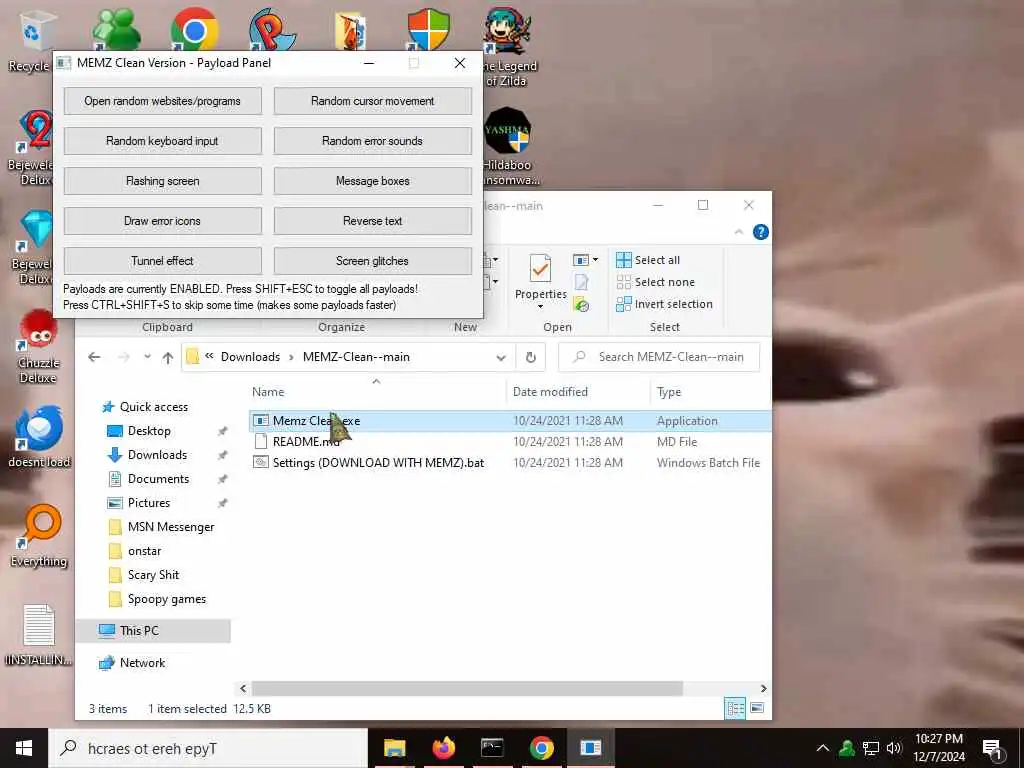The height and width of the screenshot is (768, 1024).
Task: Toggle 'Reverse text' payload
Action: tap(372, 221)
